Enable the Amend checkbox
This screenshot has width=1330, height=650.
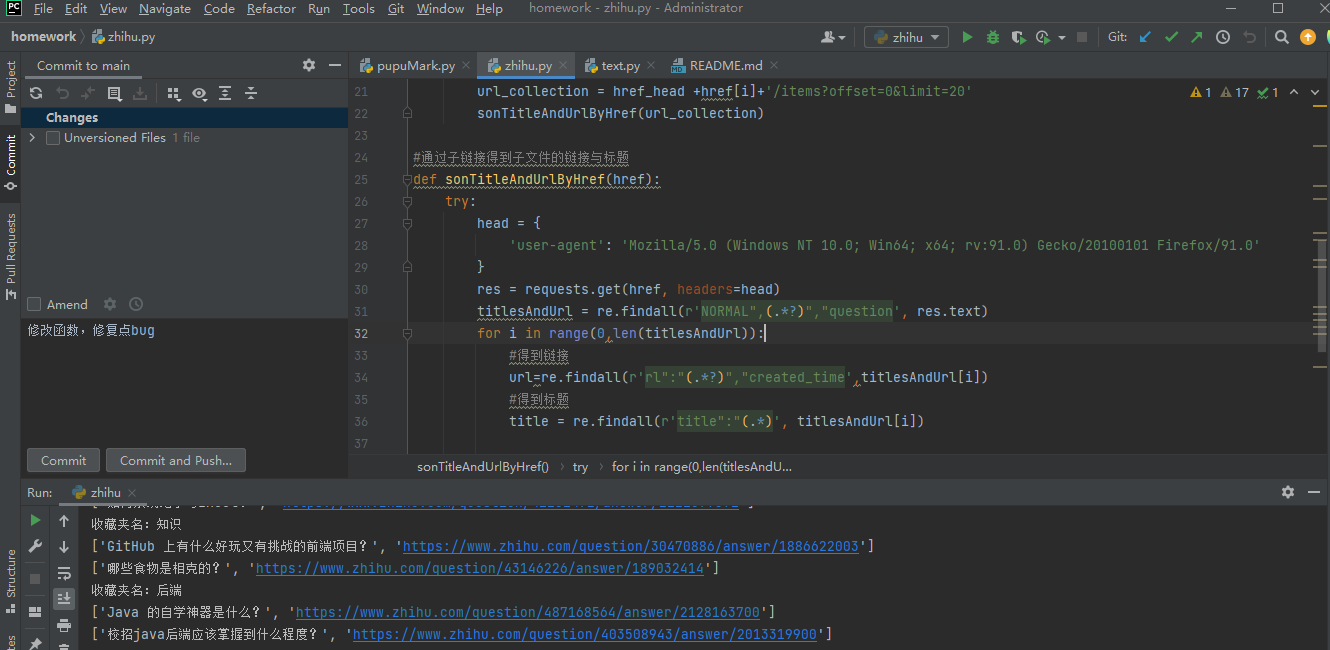click(x=34, y=304)
